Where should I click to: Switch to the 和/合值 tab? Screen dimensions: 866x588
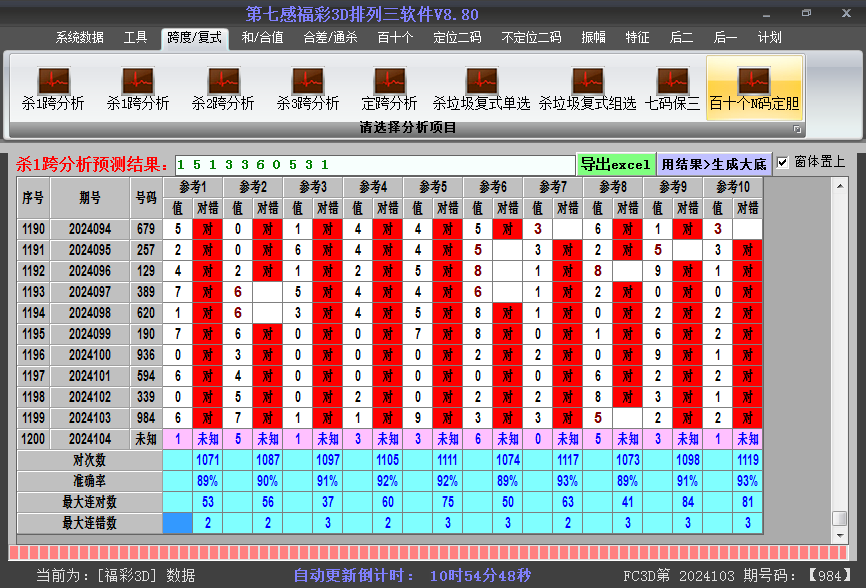(262, 38)
